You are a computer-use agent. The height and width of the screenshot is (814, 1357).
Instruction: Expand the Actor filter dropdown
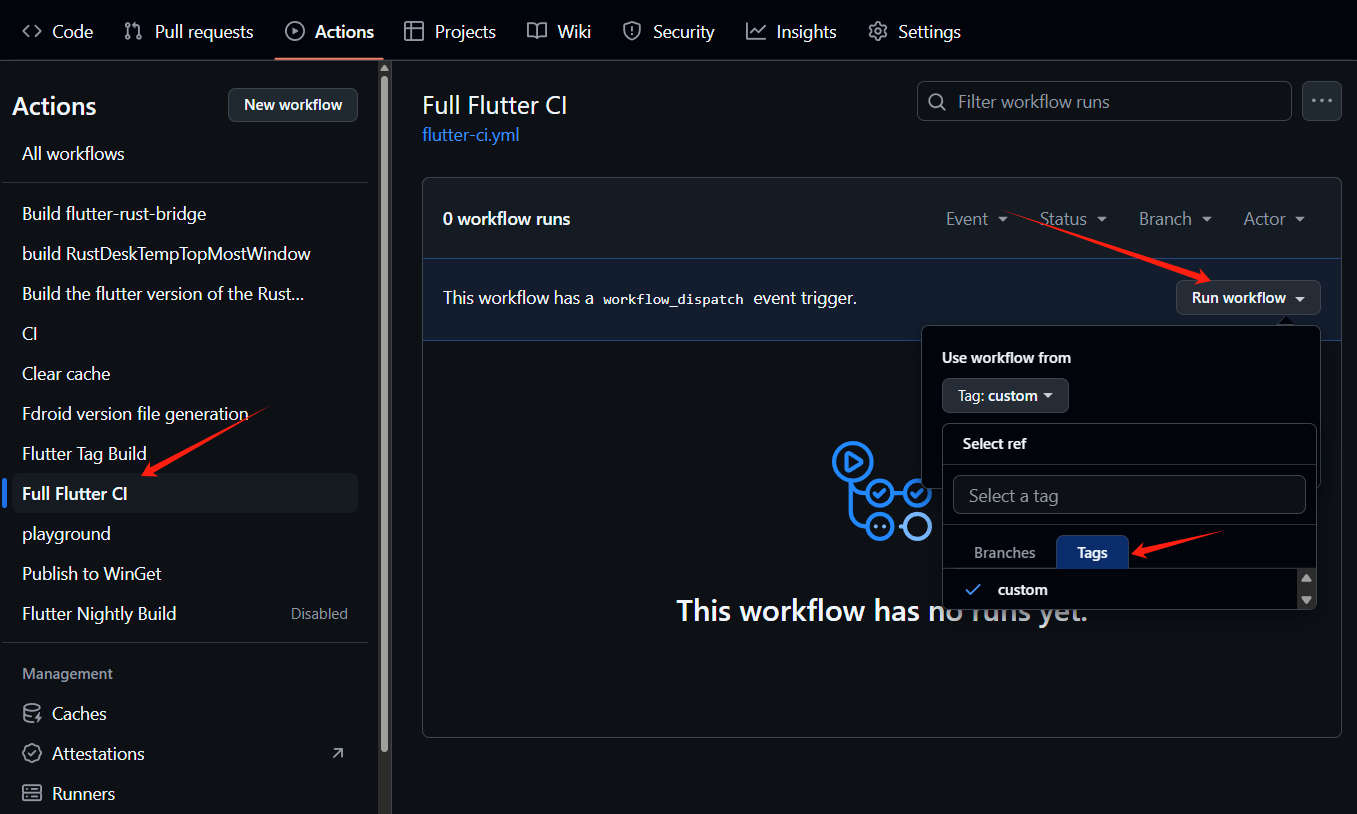pyautogui.click(x=1274, y=219)
